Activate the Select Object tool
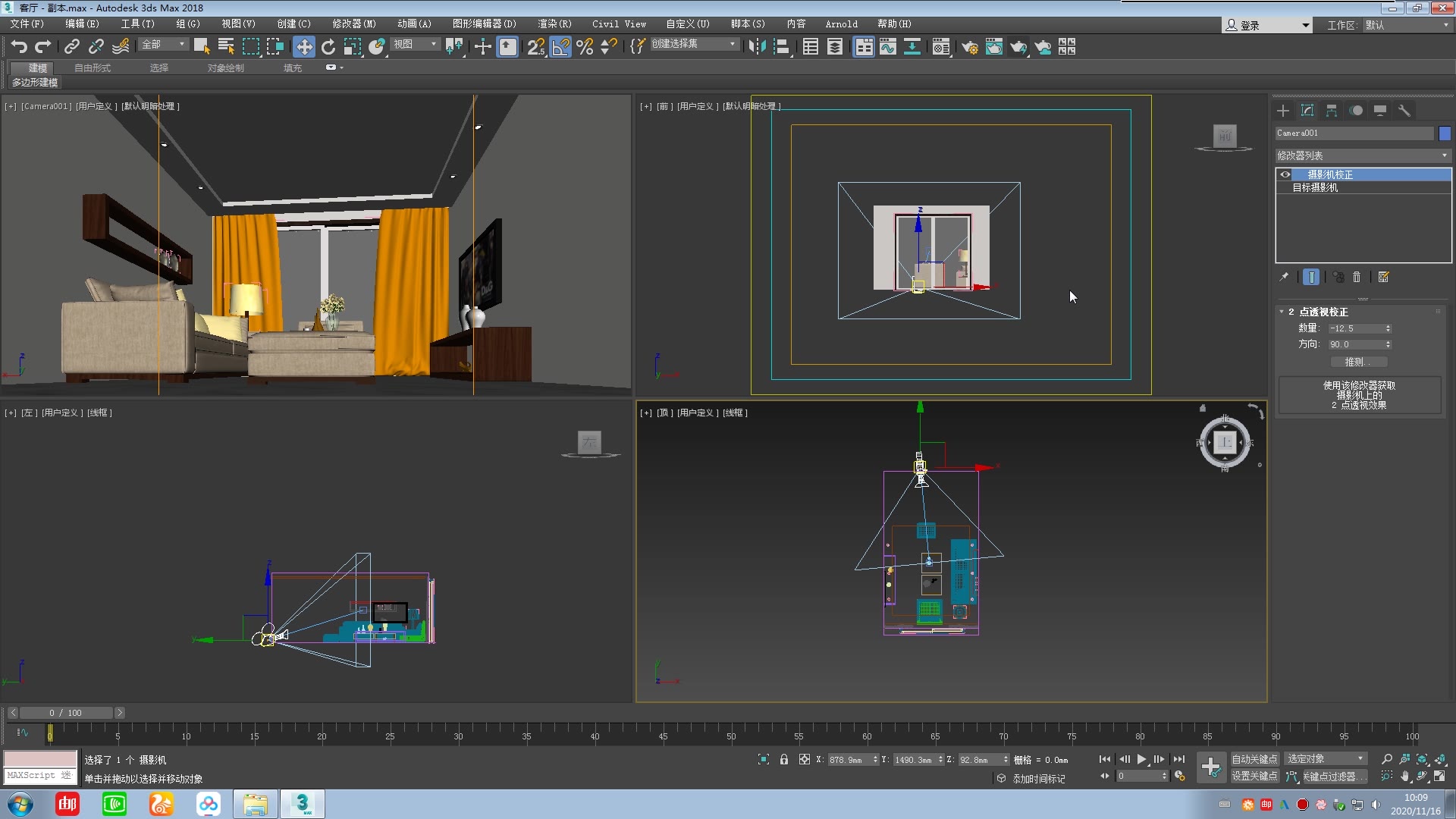 (x=201, y=46)
